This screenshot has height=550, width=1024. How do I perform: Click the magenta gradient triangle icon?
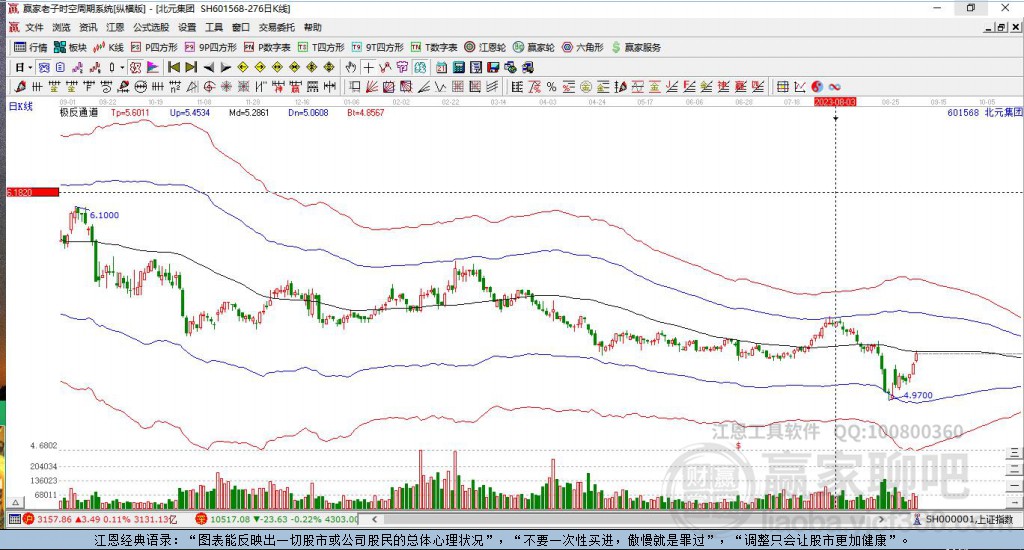point(152,67)
